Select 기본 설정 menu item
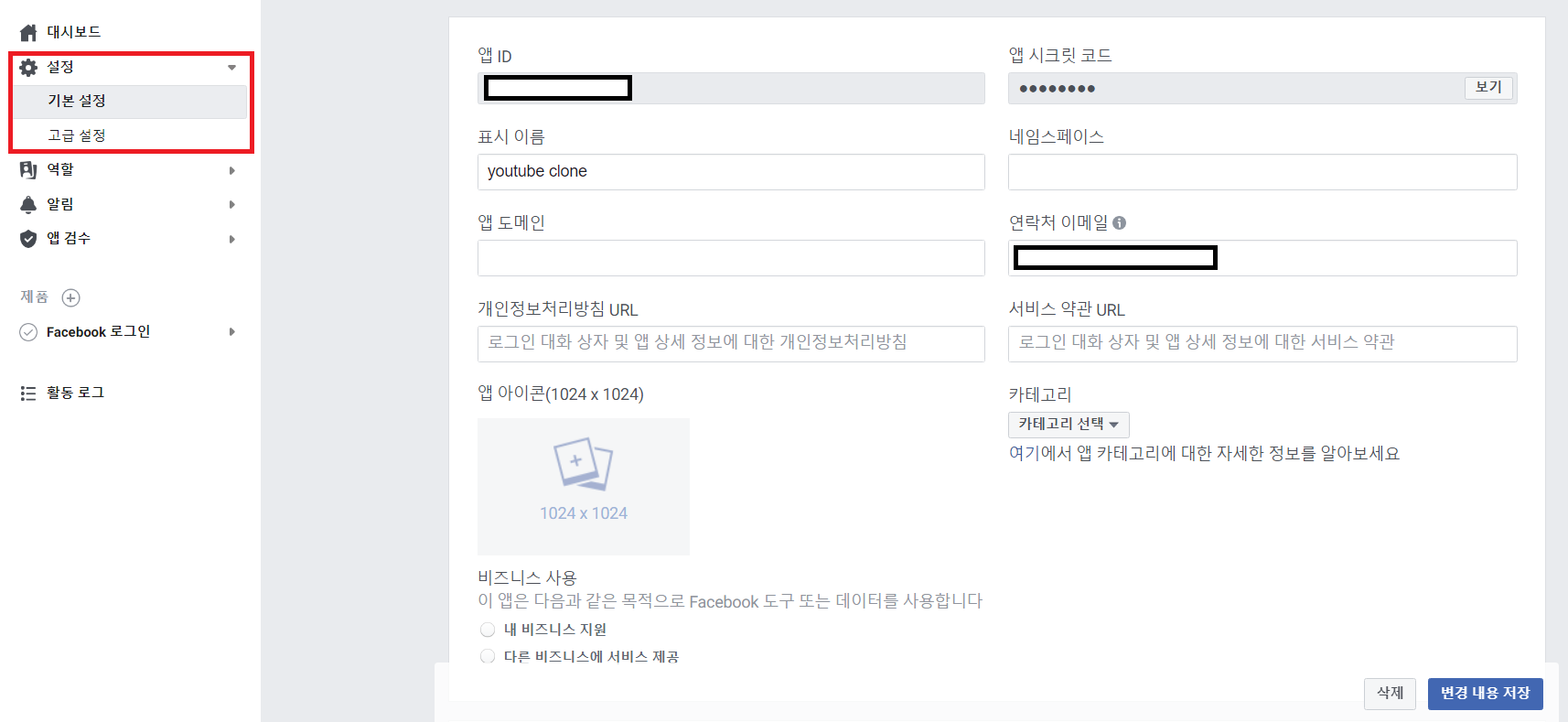Image resolution: width=1568 pixels, height=722 pixels. [129, 102]
